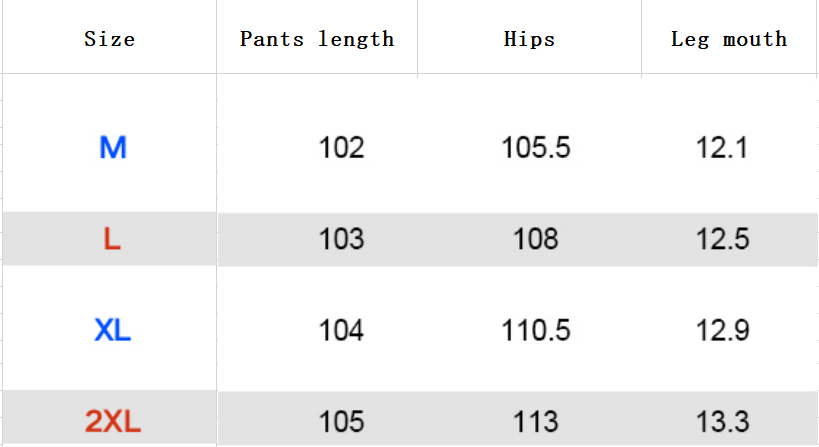Select the red L size cell

coord(112,239)
